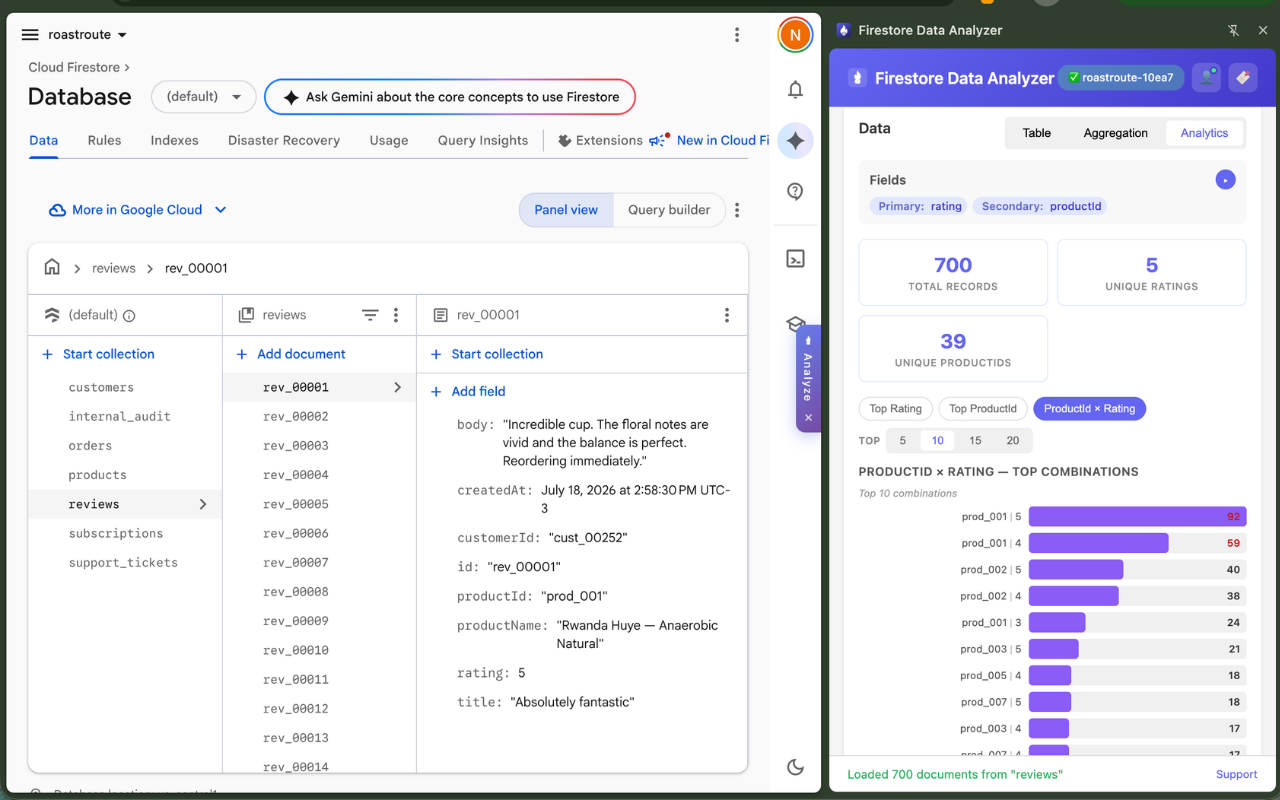
Task: Add a document to the reviews collection
Action: click(290, 354)
